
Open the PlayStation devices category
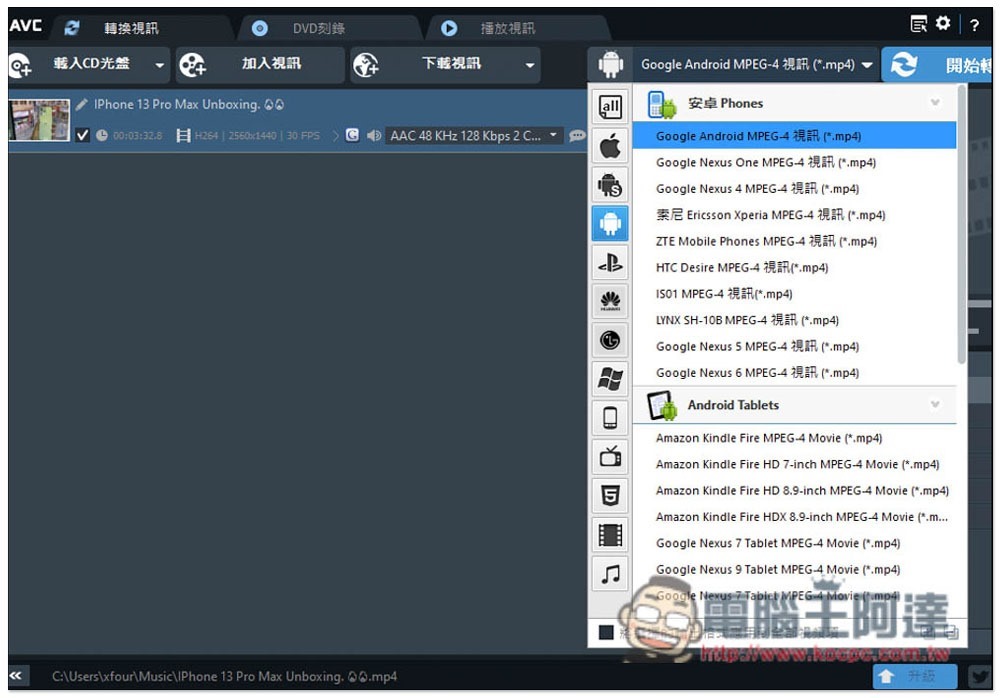tap(610, 262)
